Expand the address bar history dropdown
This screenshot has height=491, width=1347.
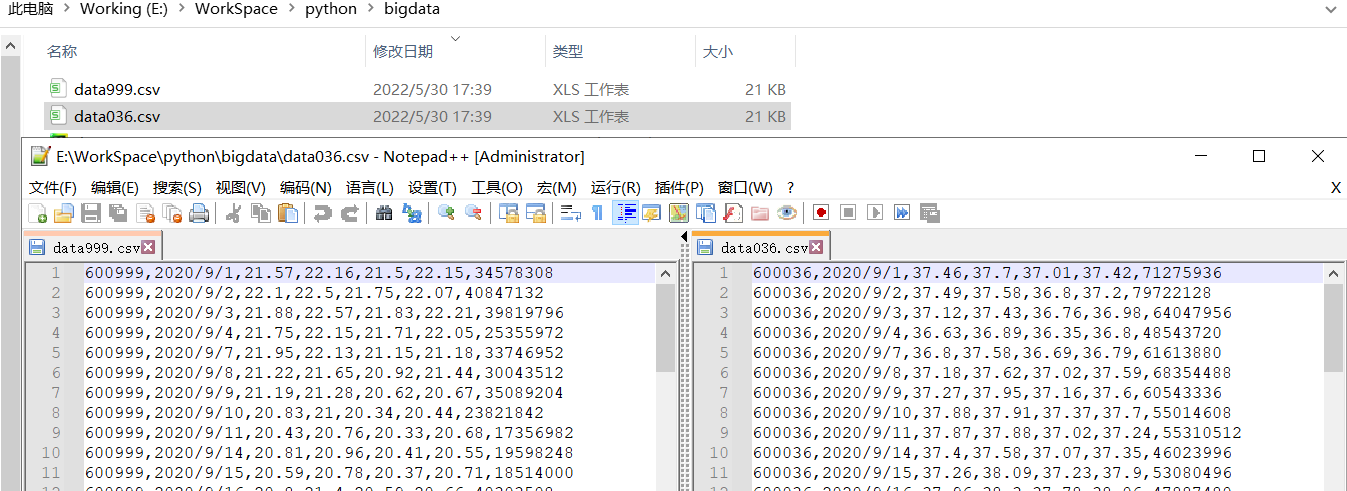pyautogui.click(x=1330, y=9)
